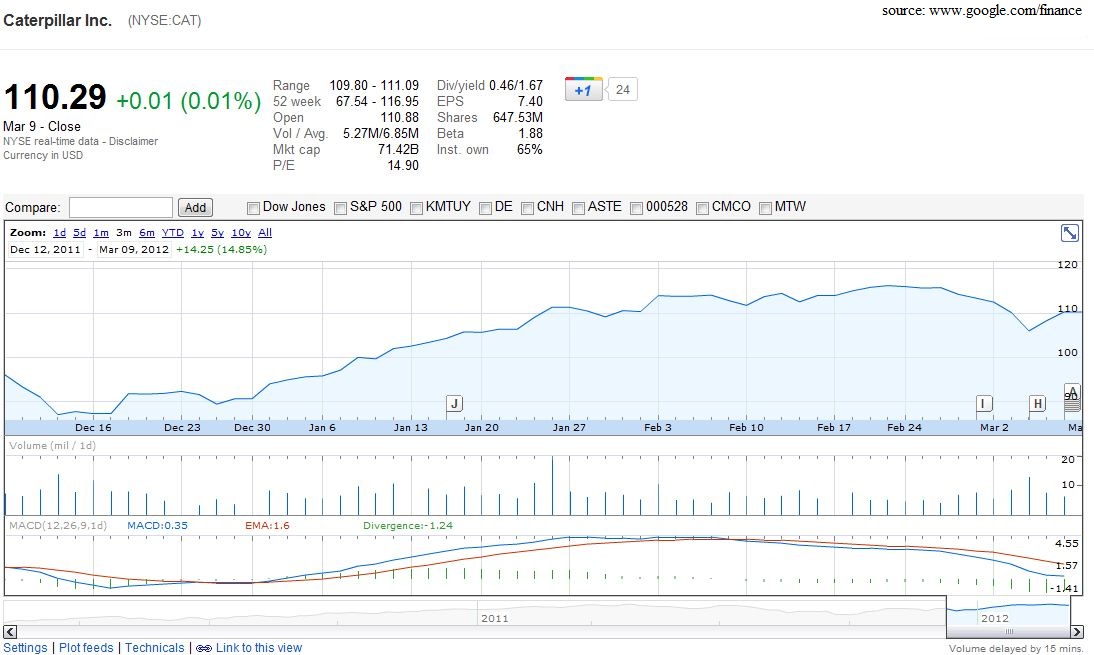The image size is (1094, 655).
Task: Click the EPS value 7.40
Action: (530, 101)
